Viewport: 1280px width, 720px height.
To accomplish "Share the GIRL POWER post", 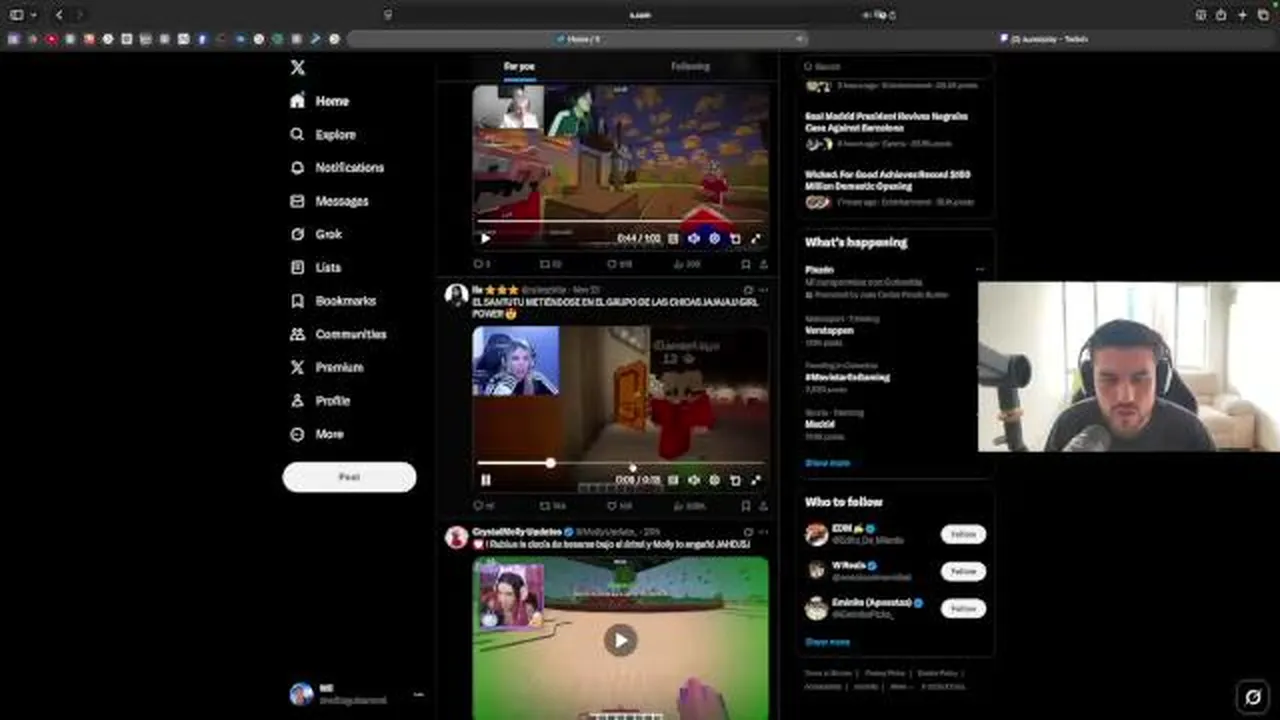I will [763, 506].
